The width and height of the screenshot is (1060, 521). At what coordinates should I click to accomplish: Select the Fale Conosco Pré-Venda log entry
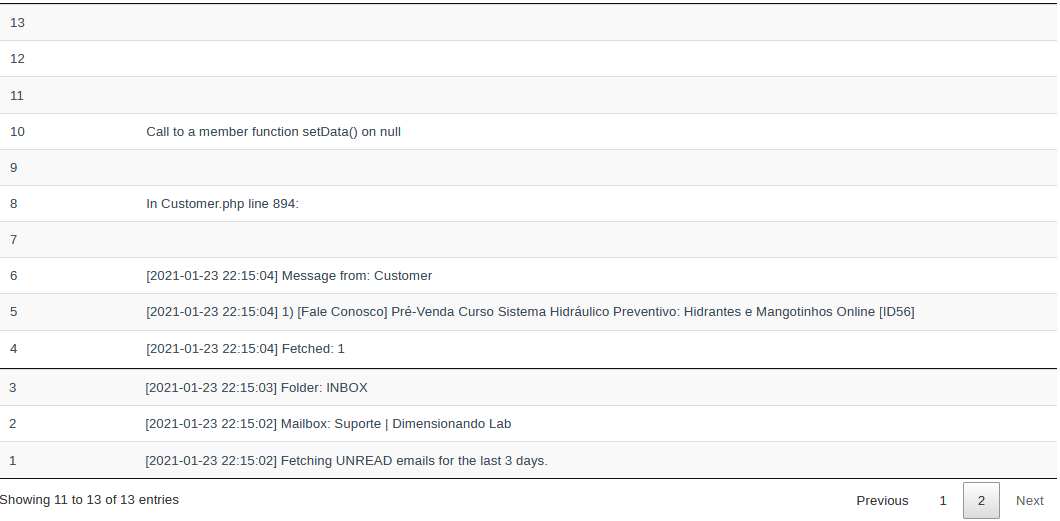(x=530, y=312)
